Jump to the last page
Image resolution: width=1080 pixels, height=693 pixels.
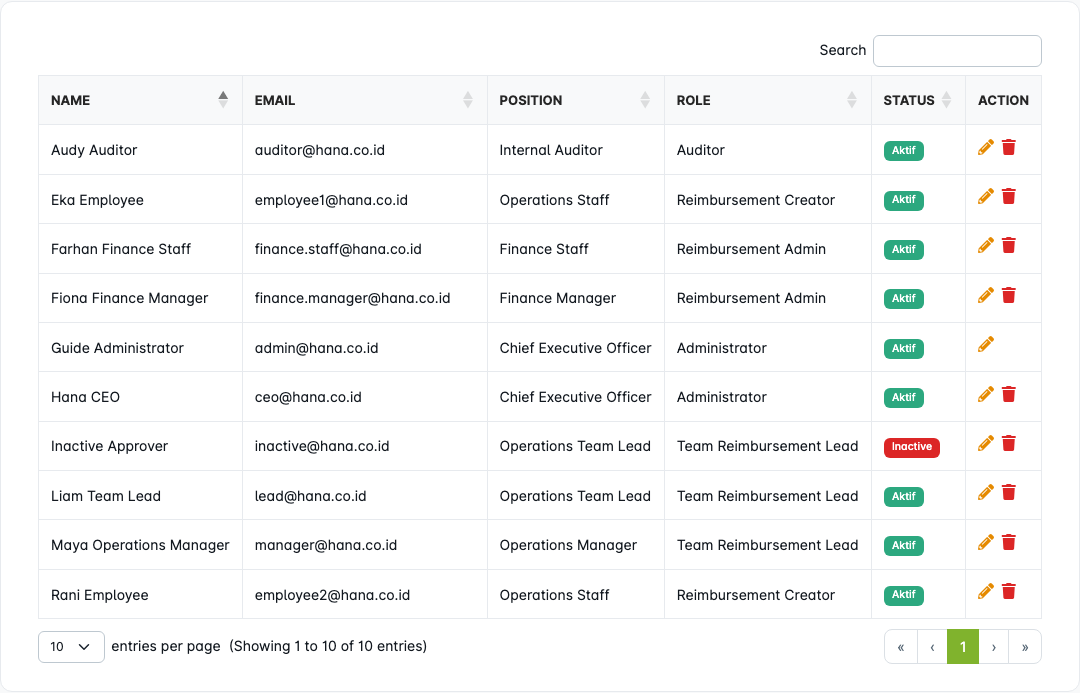click(x=1025, y=647)
